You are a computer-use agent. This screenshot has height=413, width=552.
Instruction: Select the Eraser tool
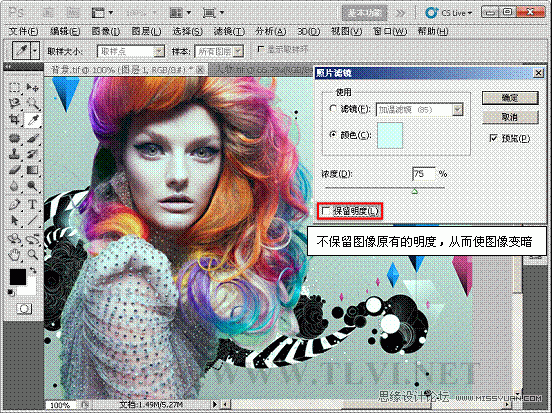tap(14, 170)
